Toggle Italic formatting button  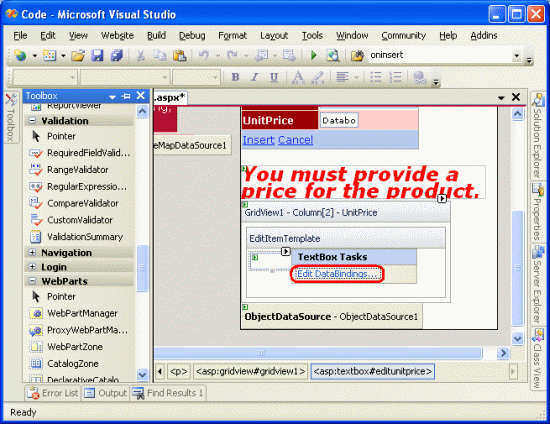(x=255, y=77)
